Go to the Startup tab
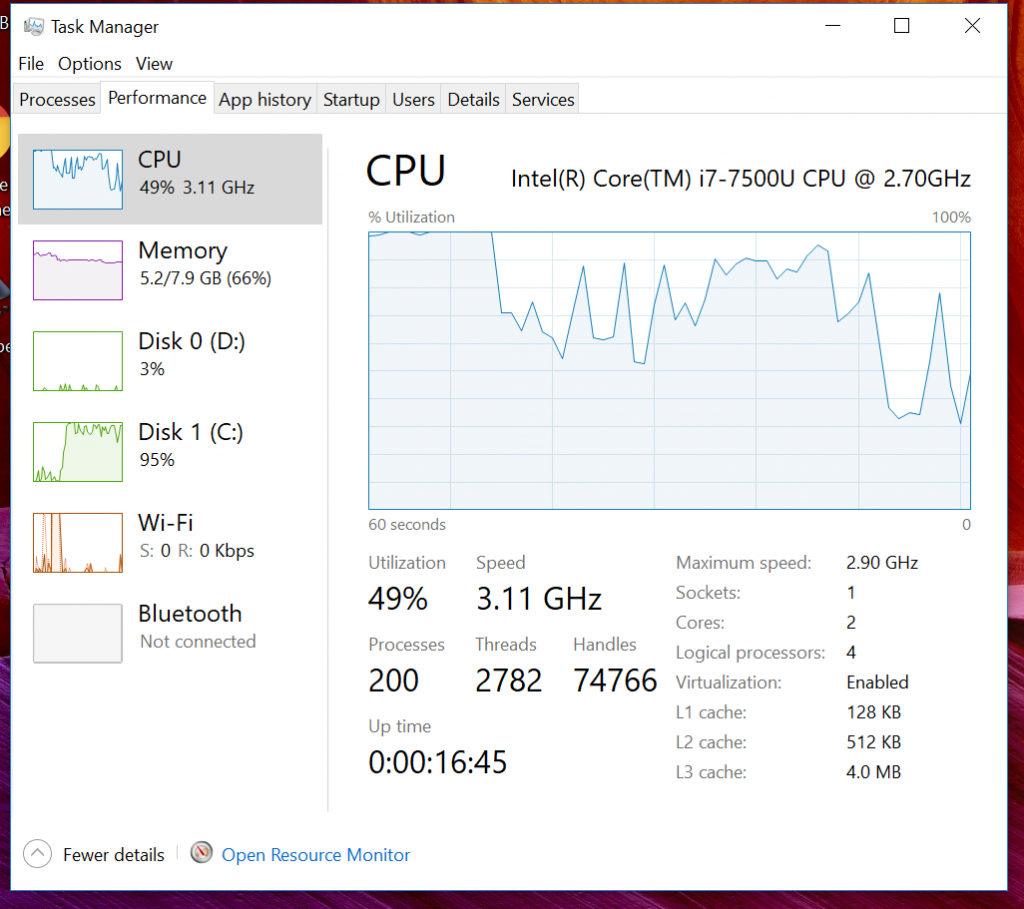The height and width of the screenshot is (909, 1024). point(351,99)
